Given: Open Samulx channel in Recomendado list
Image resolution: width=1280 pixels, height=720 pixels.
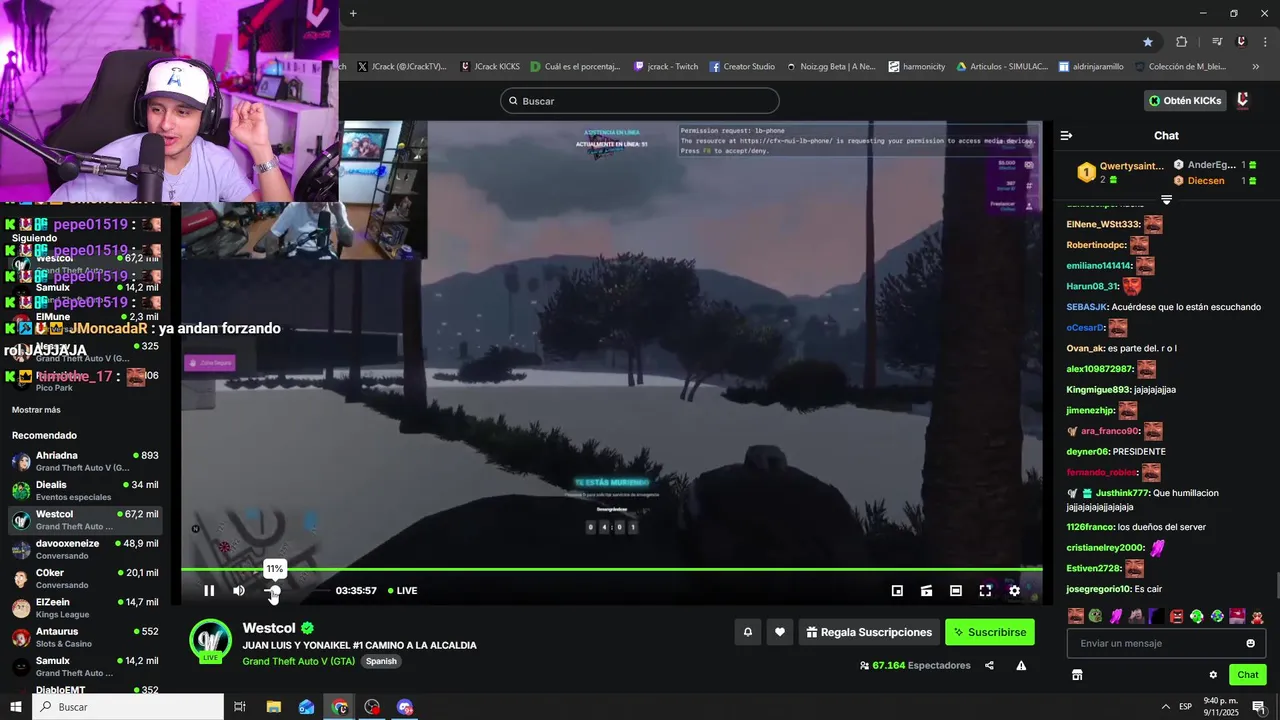Looking at the screenshot, I should 85,666.
